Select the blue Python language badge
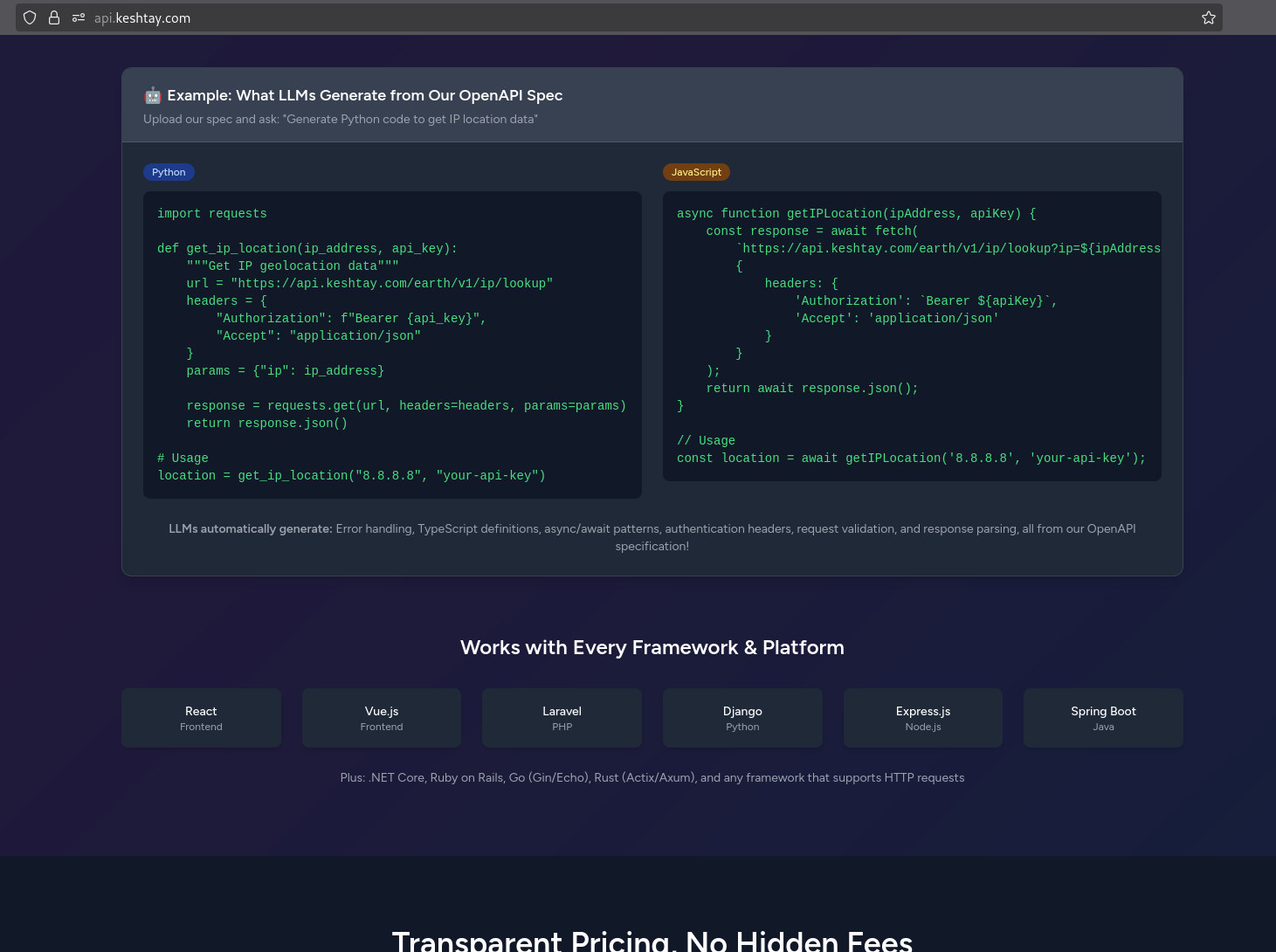Image resolution: width=1276 pixels, height=952 pixels. point(168,172)
